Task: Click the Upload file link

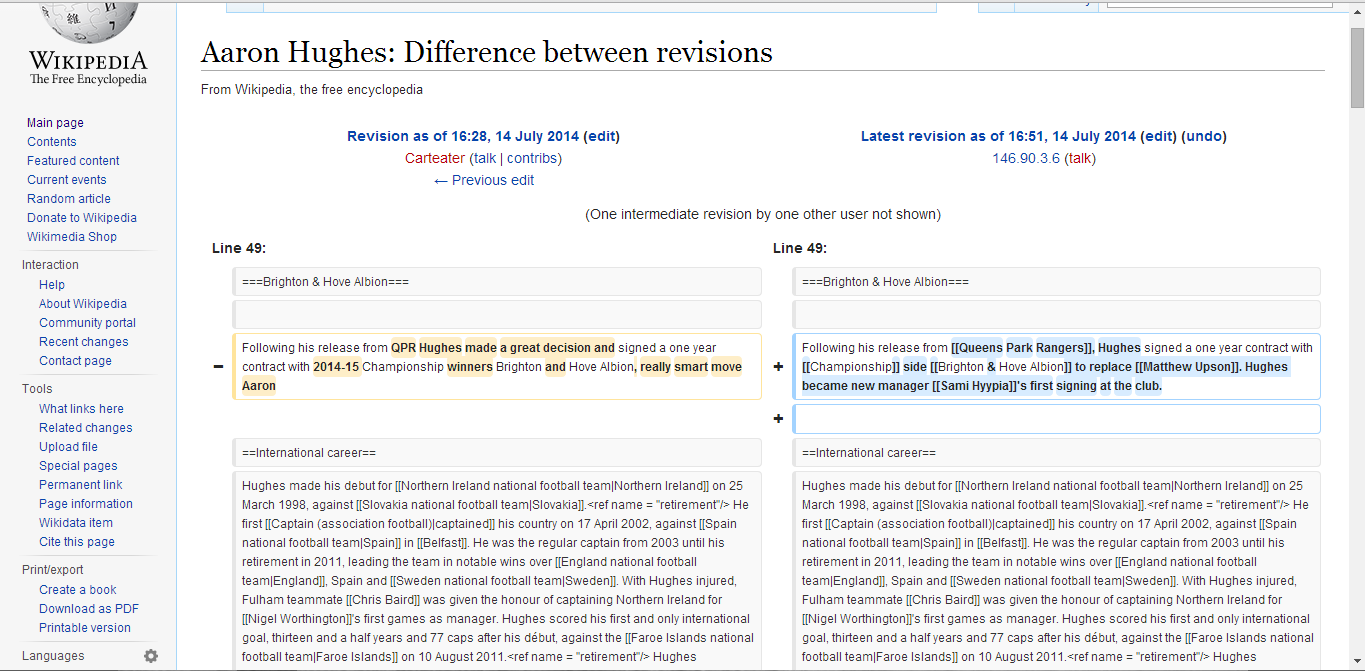Action: [68, 447]
